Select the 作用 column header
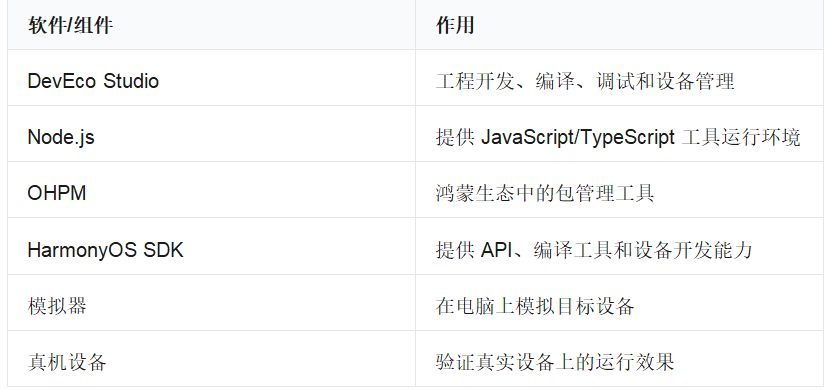 (x=619, y=25)
